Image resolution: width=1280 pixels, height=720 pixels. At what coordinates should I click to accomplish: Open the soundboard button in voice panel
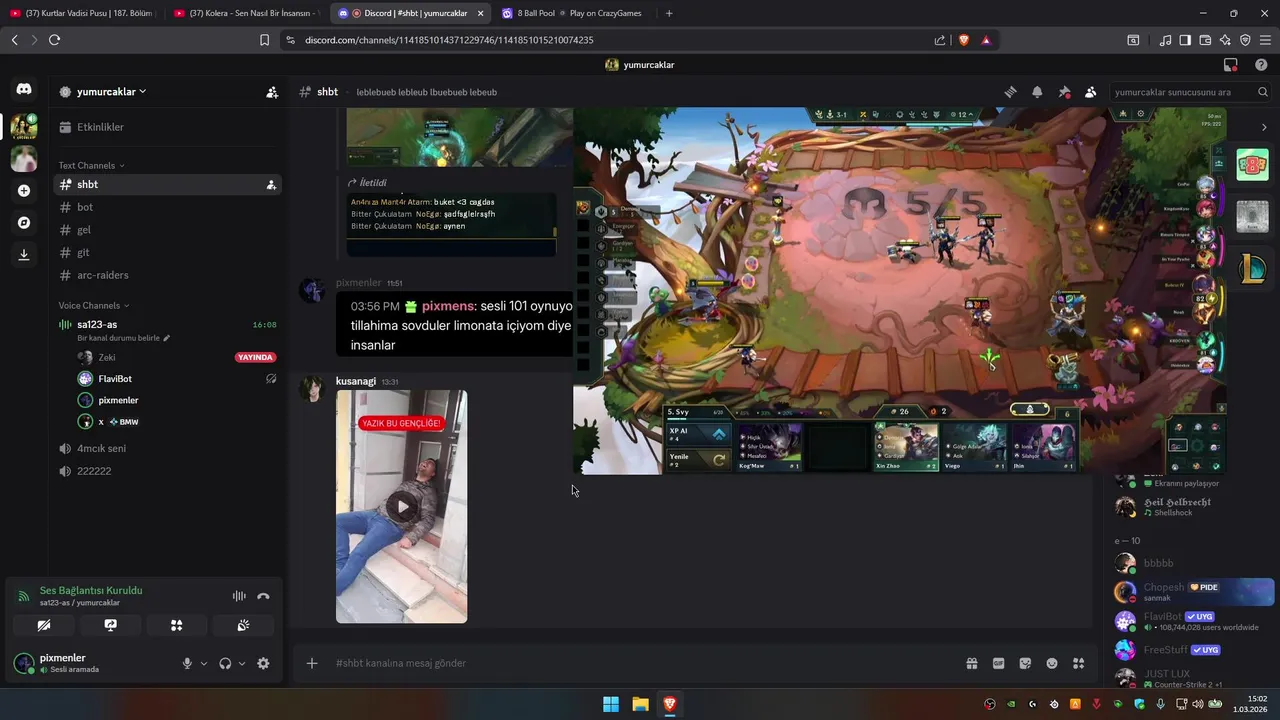[243, 625]
